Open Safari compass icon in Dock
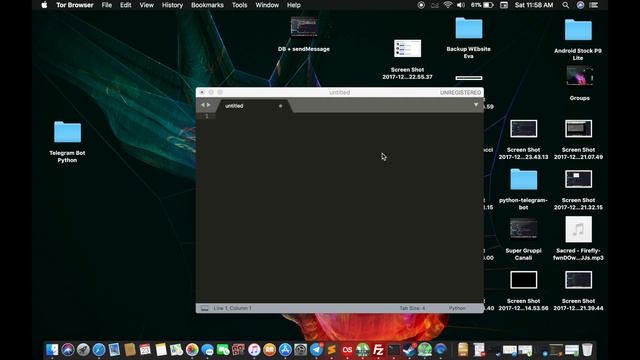The image size is (640, 360). click(x=99, y=350)
